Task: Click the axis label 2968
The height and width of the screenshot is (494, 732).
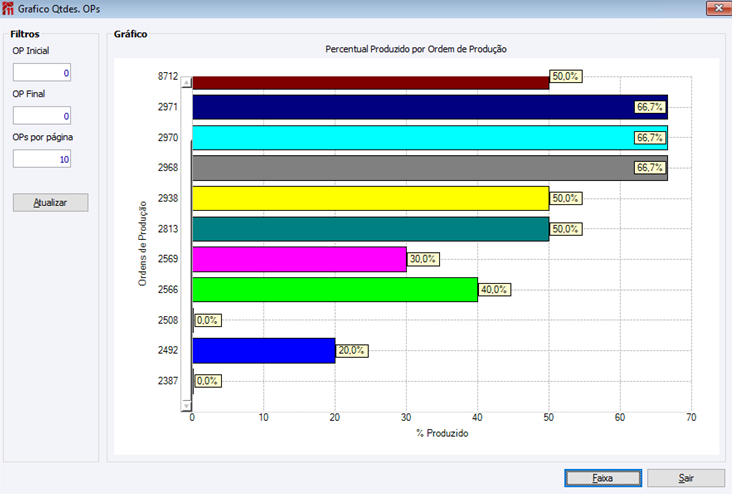Action: coord(168,168)
